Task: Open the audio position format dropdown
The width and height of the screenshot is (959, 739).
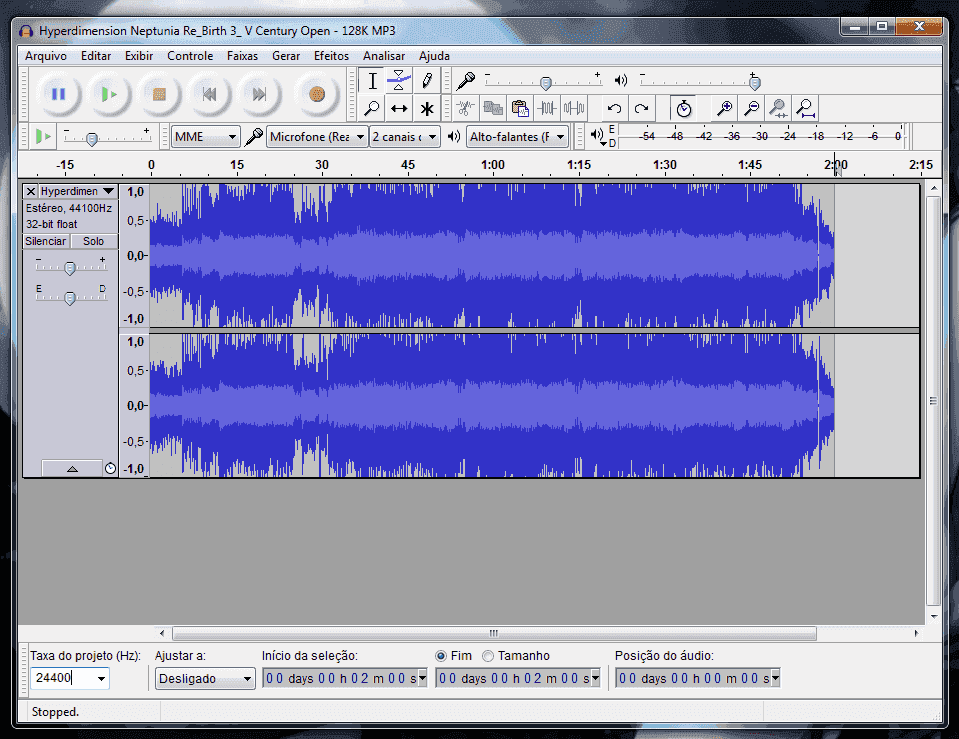Action: pos(776,678)
